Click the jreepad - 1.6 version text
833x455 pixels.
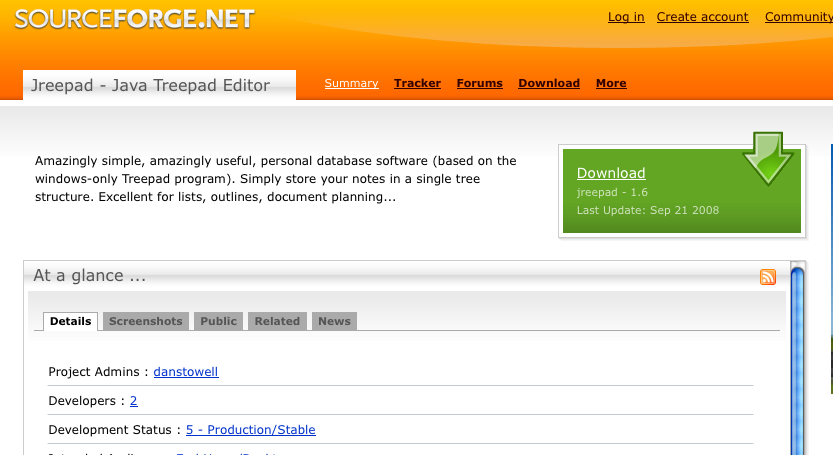tap(612, 192)
